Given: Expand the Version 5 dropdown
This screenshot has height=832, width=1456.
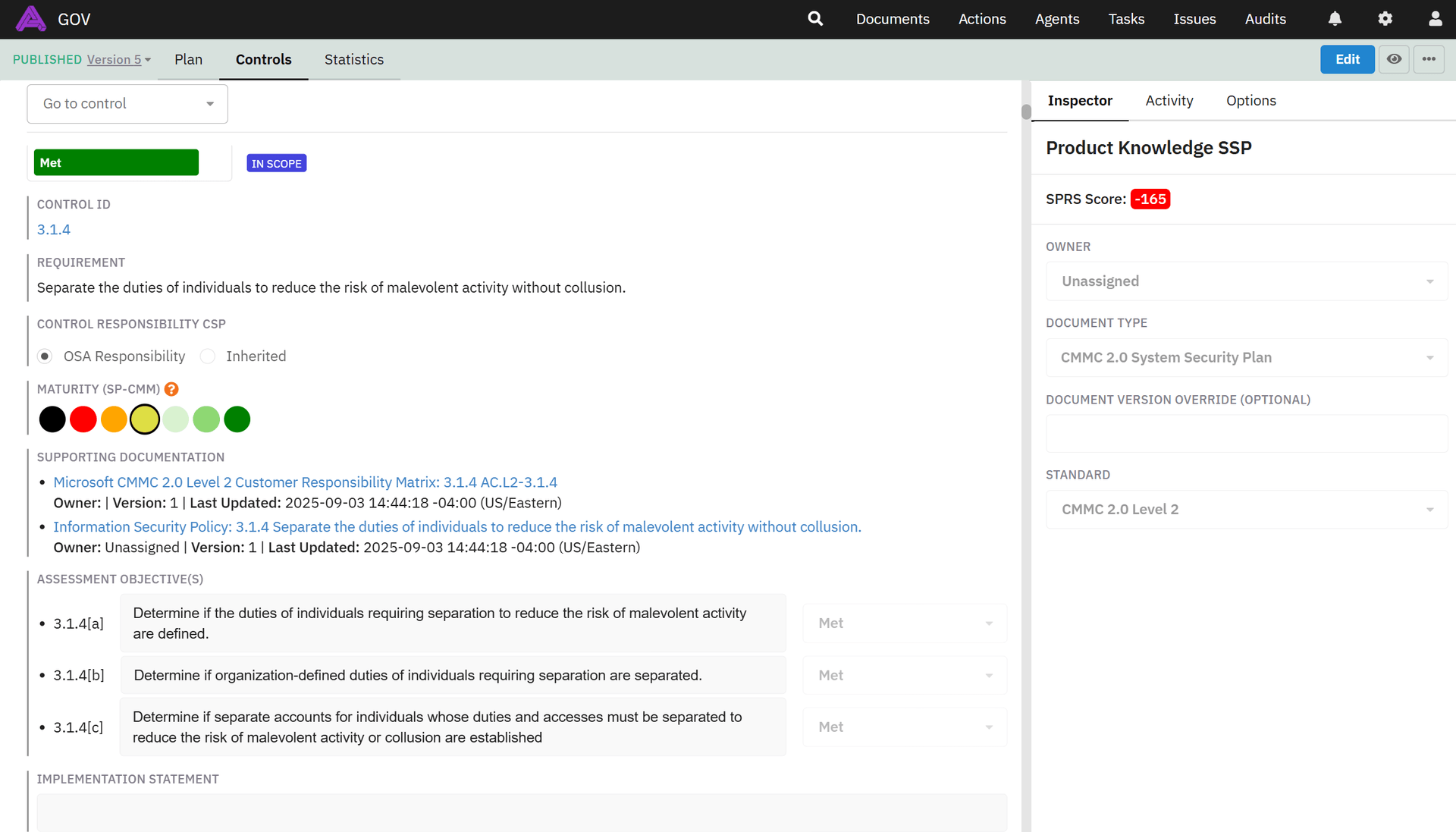Looking at the screenshot, I should (119, 60).
